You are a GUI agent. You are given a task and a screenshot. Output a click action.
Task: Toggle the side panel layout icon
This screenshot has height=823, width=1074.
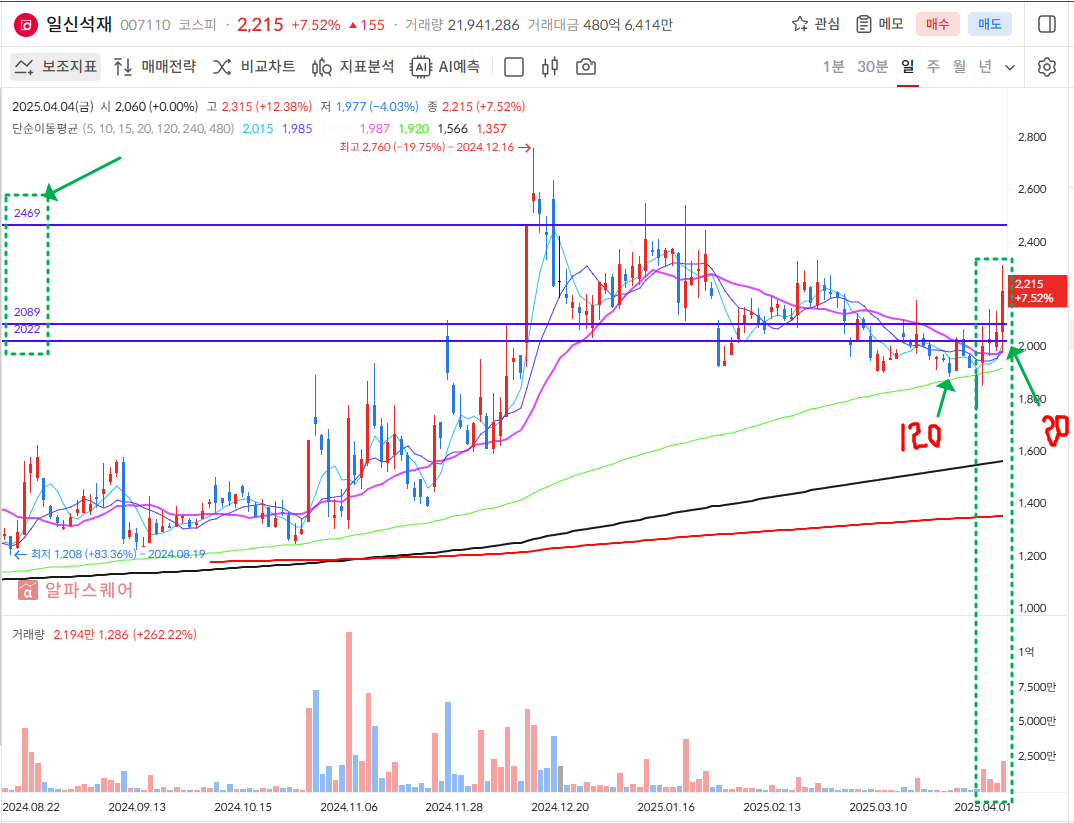1047,24
